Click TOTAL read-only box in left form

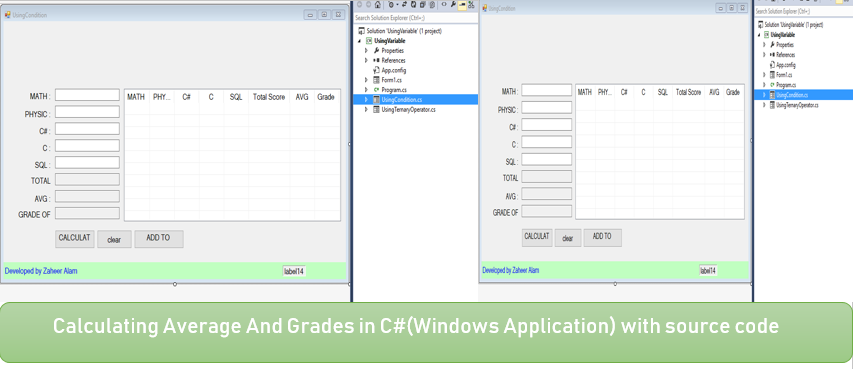tap(87, 179)
